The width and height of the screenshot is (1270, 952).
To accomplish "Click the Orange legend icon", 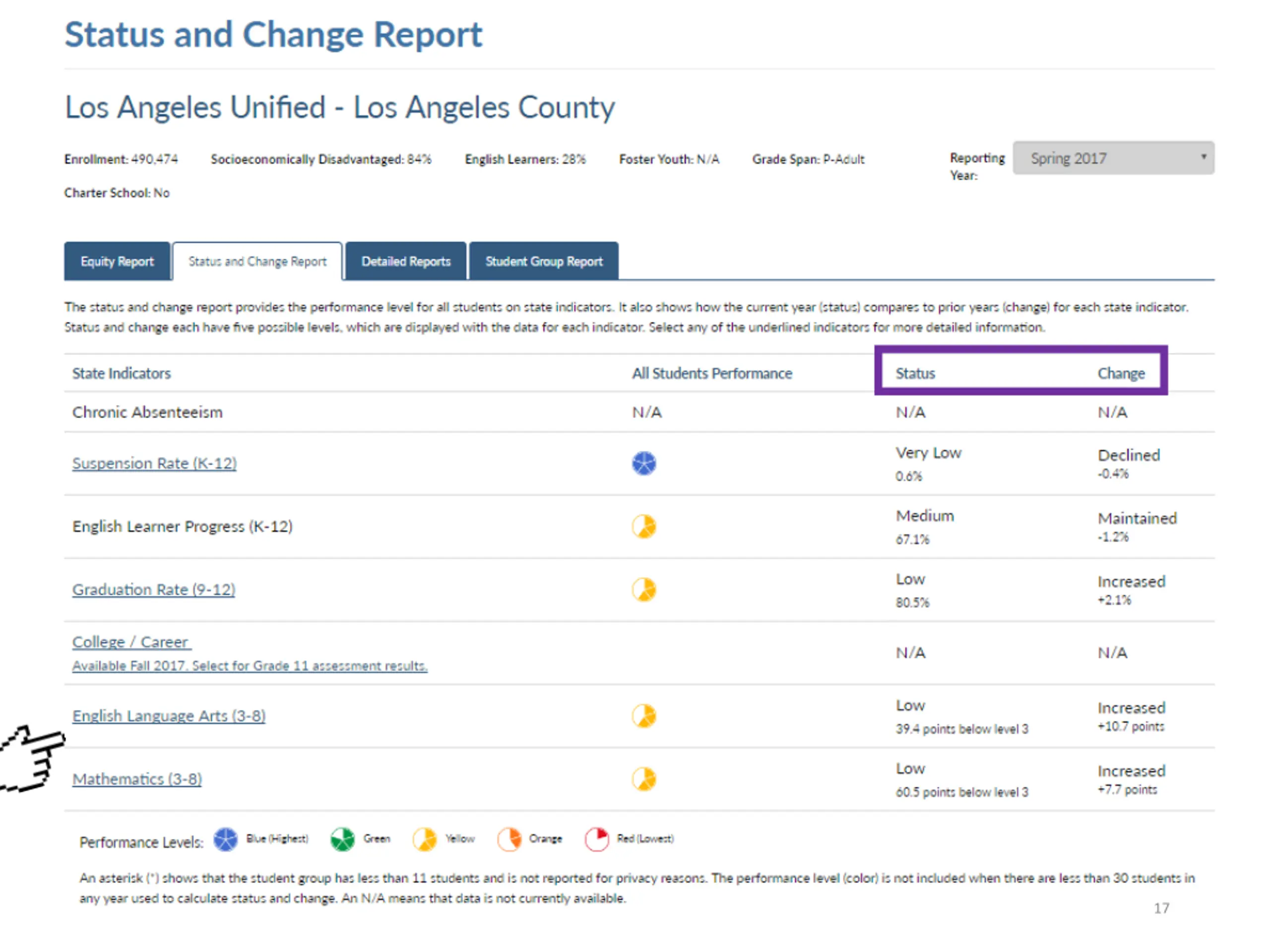I will pos(508,839).
